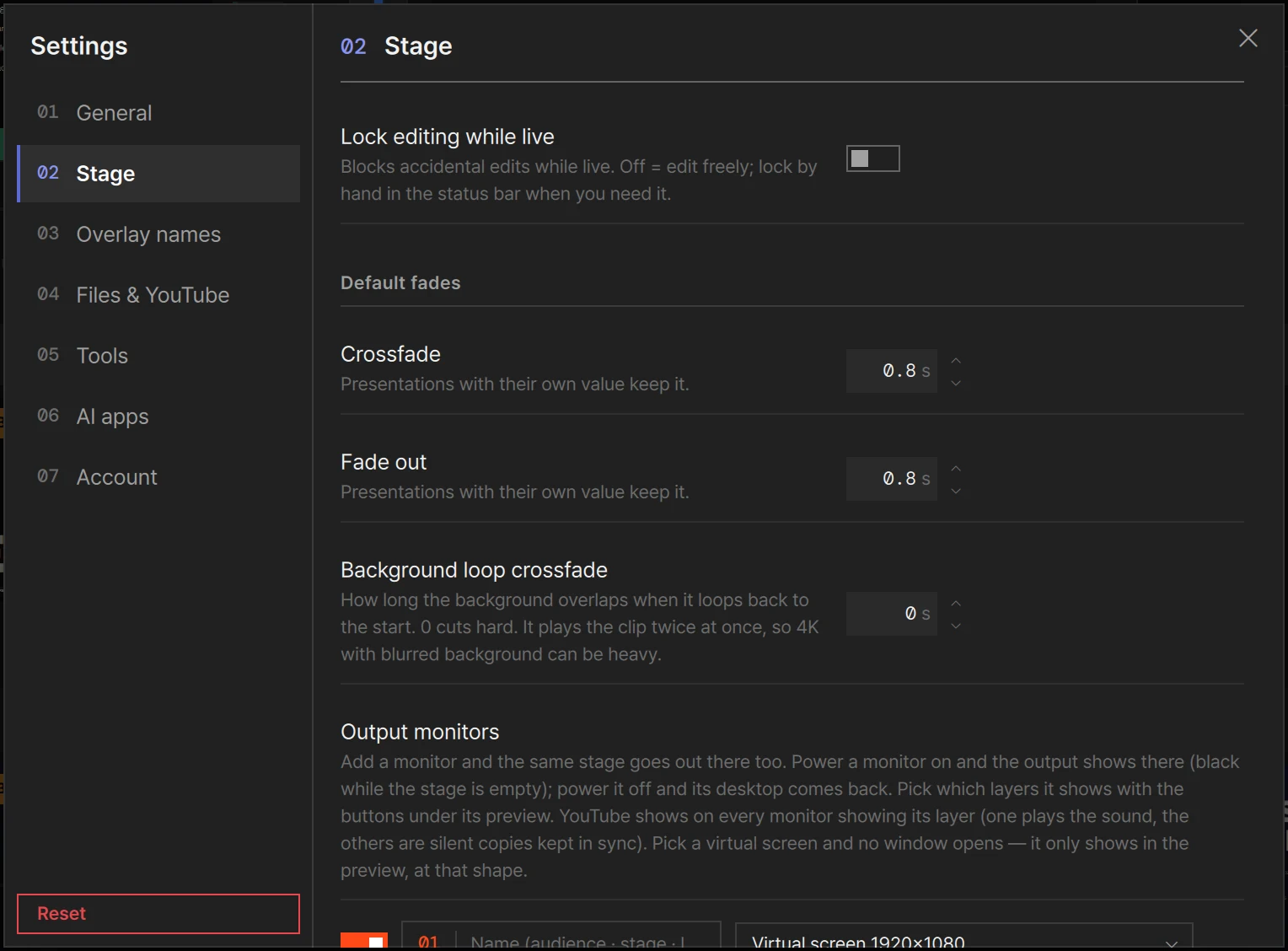This screenshot has height=951, width=1288.
Task: Decrease the Crossfade value with down arrow
Action: (956, 383)
